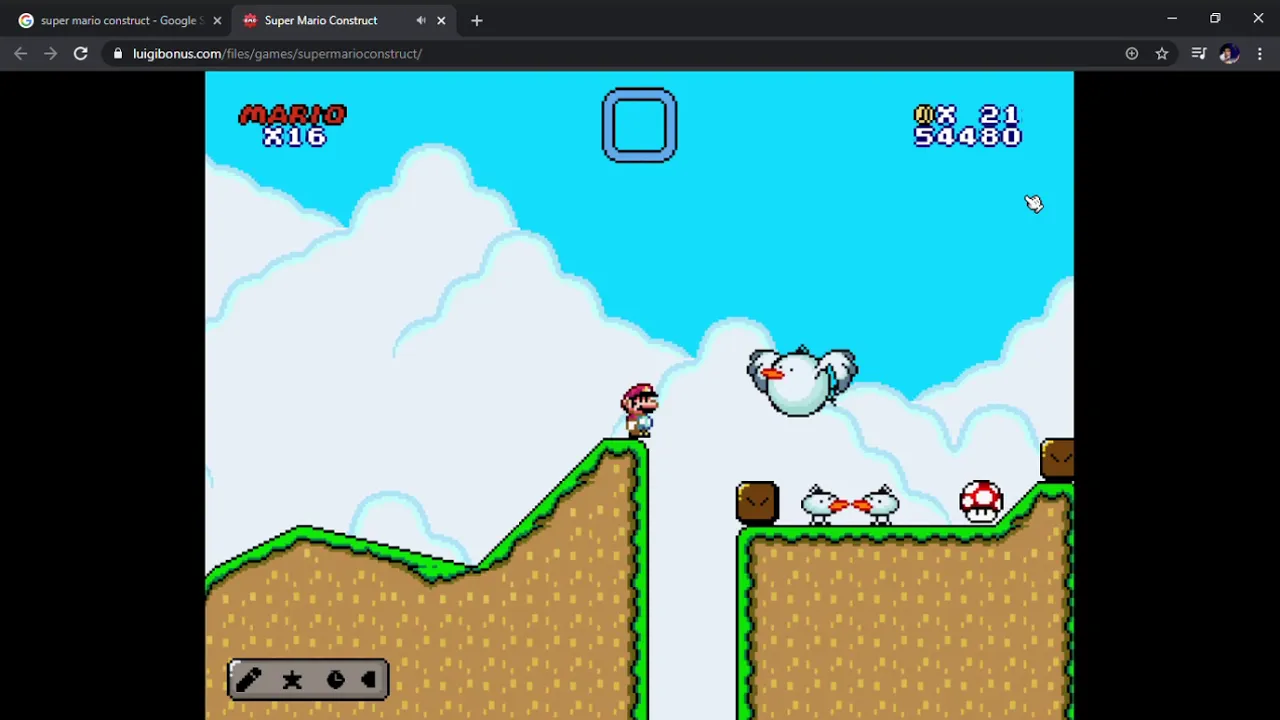Image resolution: width=1280 pixels, height=720 pixels.
Task: Click the install app plus icon
Action: click(1132, 54)
